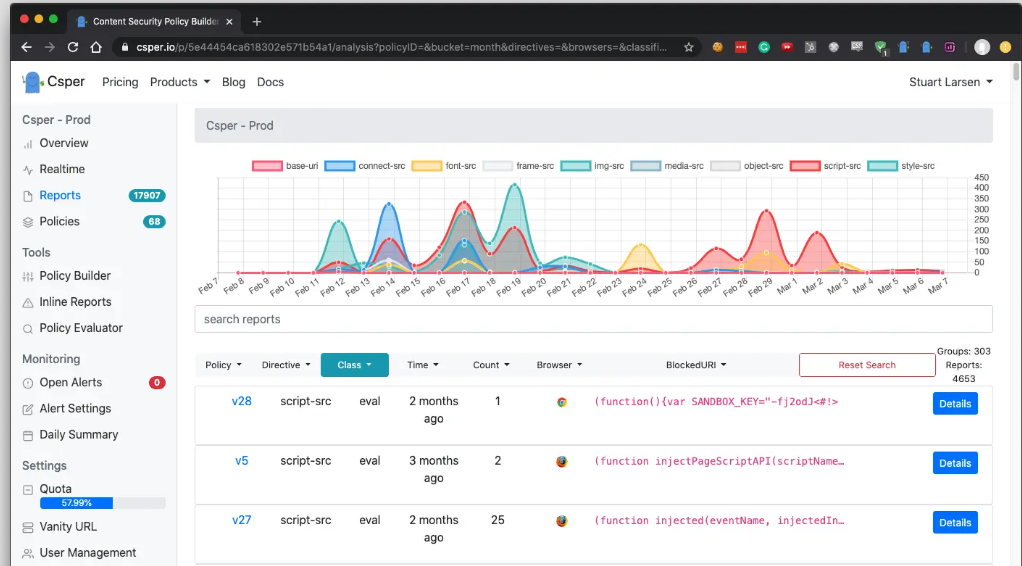The width and height of the screenshot is (1022, 566).
Task: Open Policy Builder from sidebar
Action: [74, 276]
